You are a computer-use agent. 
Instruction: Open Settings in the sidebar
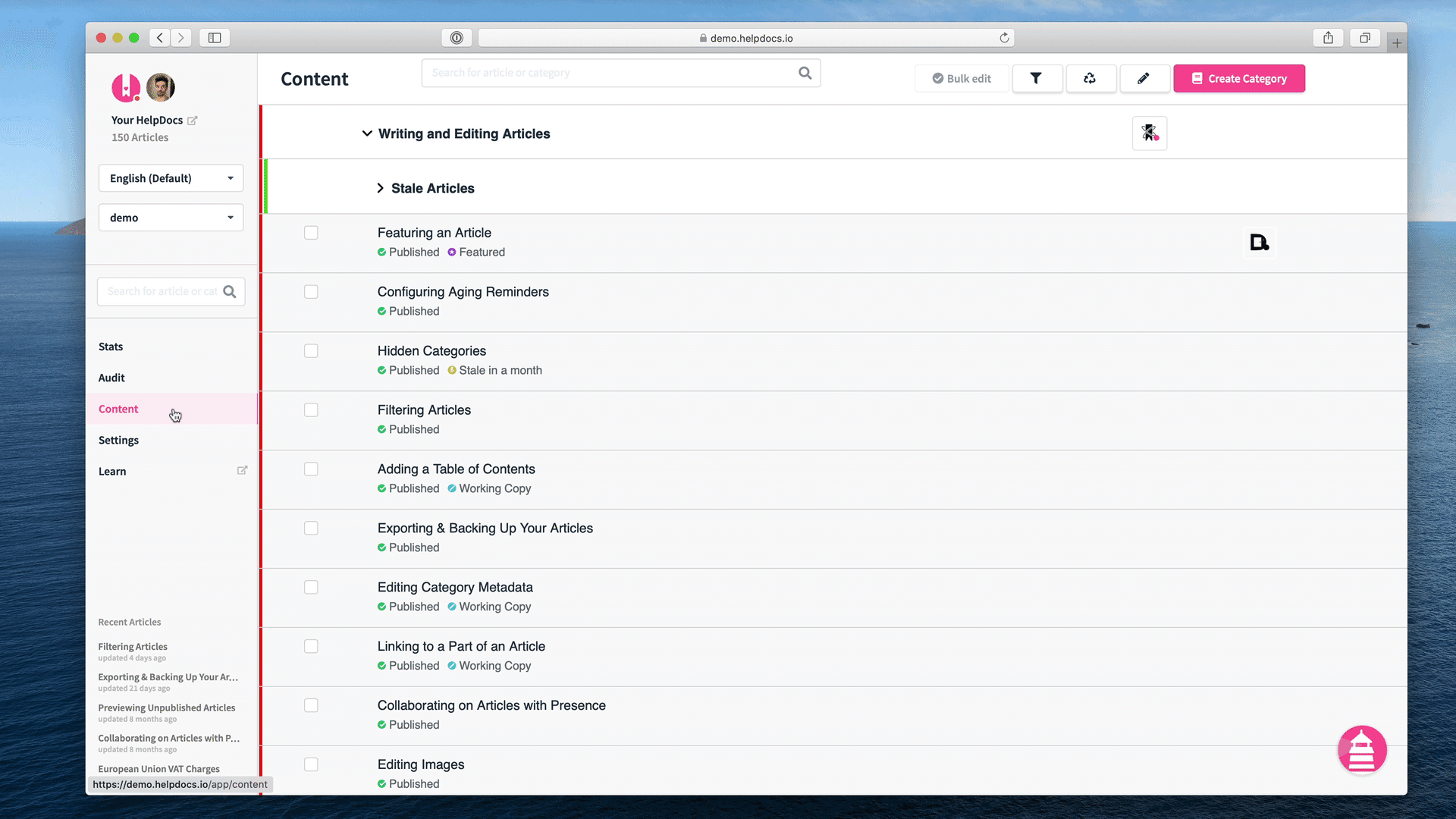118,440
